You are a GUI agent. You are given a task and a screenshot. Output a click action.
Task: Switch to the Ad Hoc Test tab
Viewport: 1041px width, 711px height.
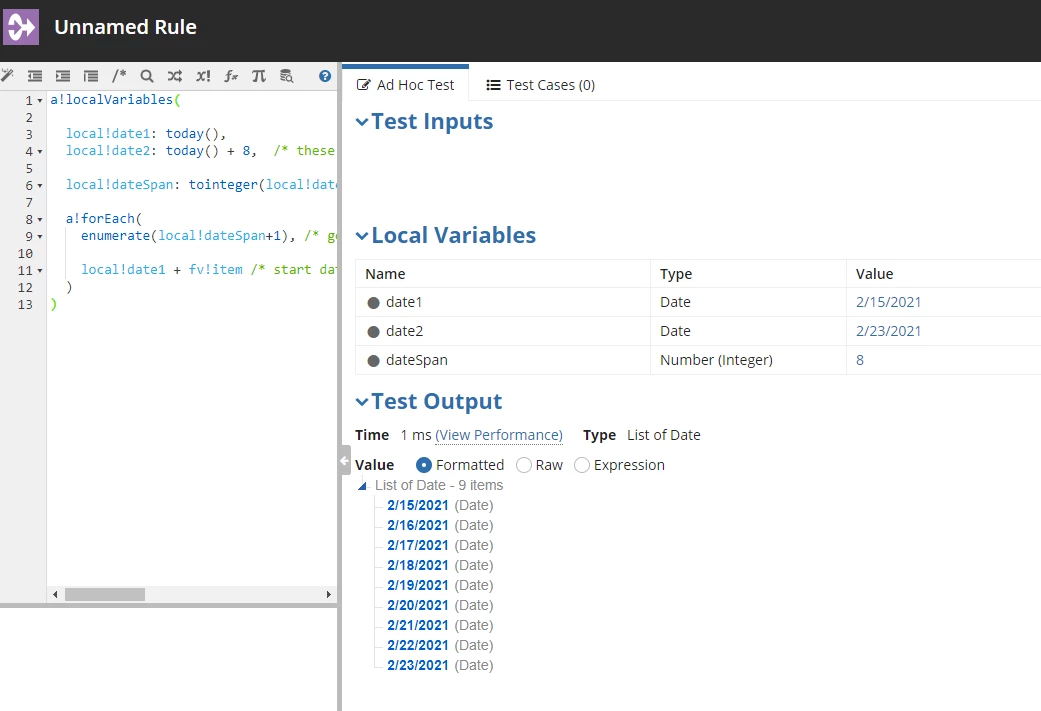pos(406,85)
